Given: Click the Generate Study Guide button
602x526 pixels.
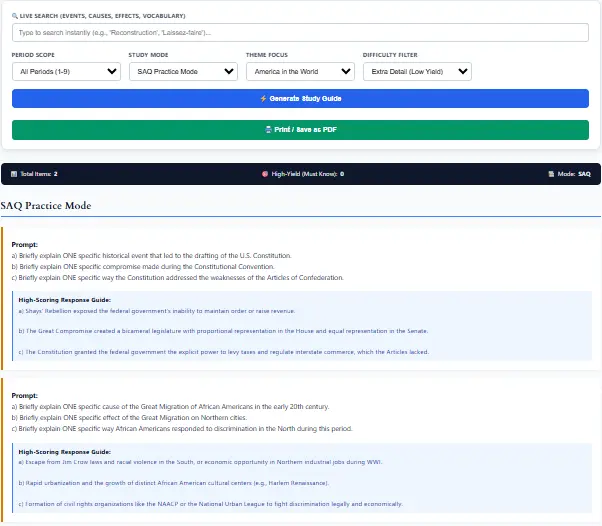Looking at the screenshot, I should [x=300, y=99].
